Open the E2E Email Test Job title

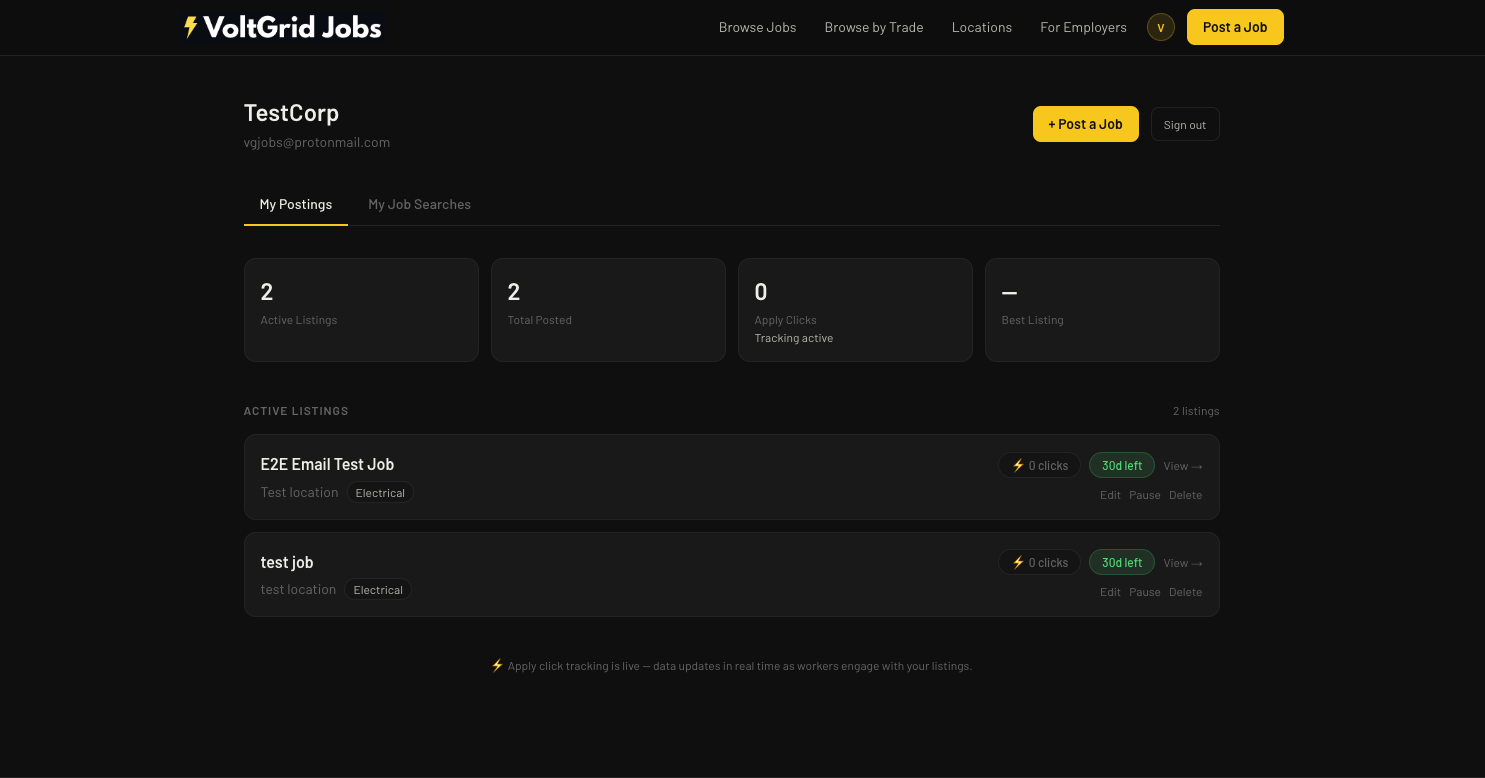click(327, 464)
